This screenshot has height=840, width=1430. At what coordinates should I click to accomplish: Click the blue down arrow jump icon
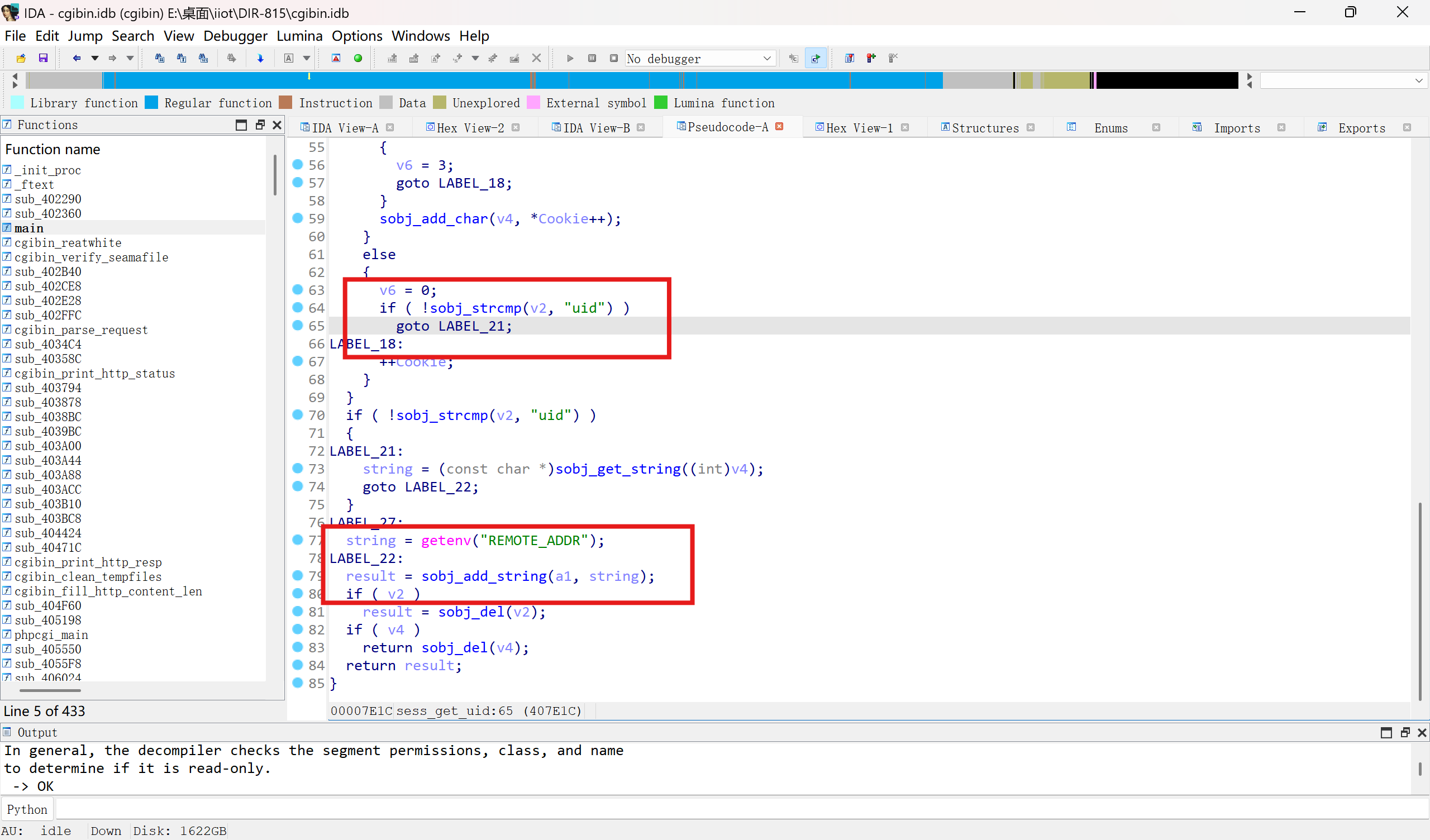click(x=260, y=58)
